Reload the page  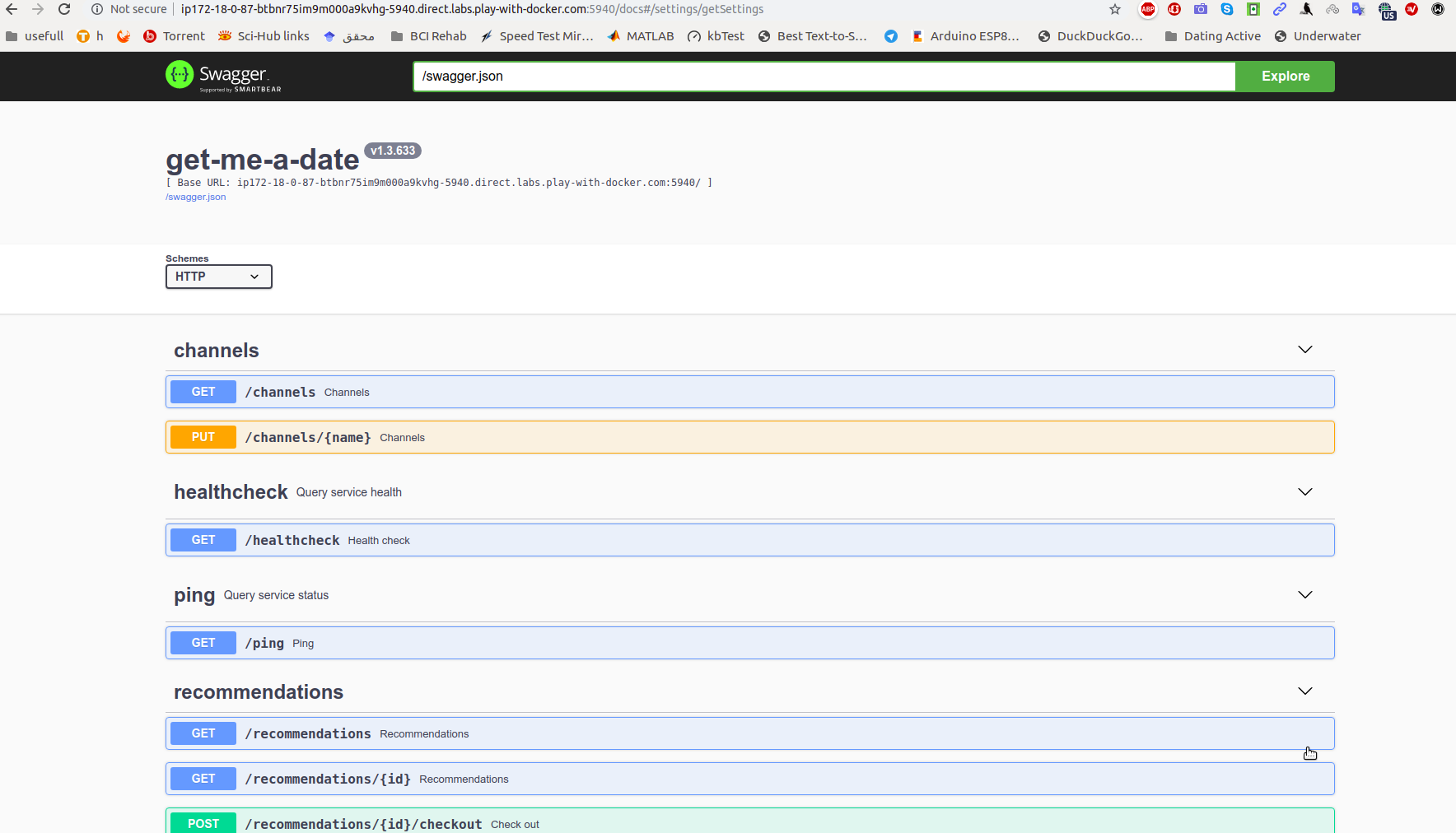[x=64, y=9]
